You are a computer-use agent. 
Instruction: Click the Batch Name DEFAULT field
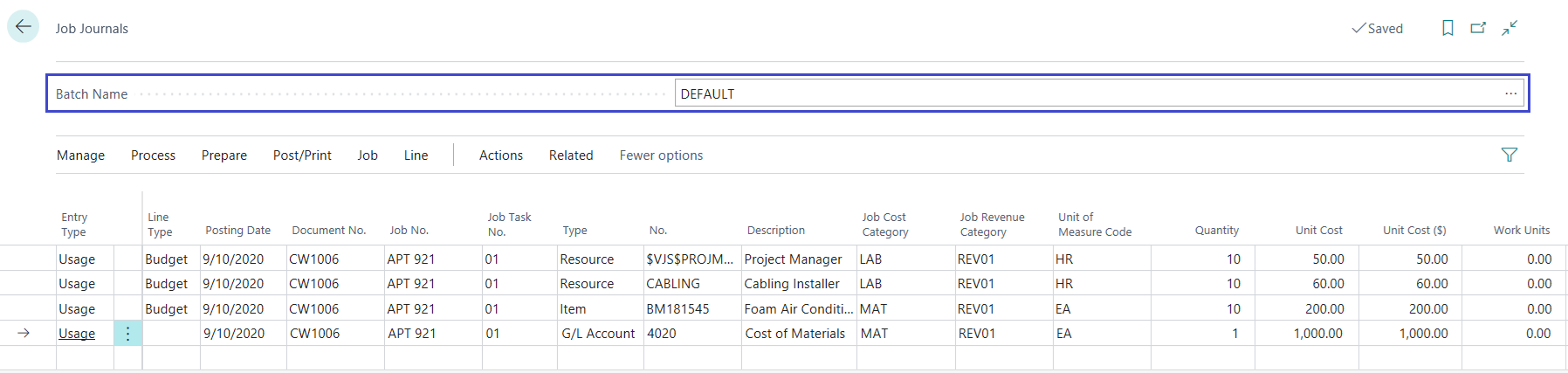click(x=1083, y=93)
